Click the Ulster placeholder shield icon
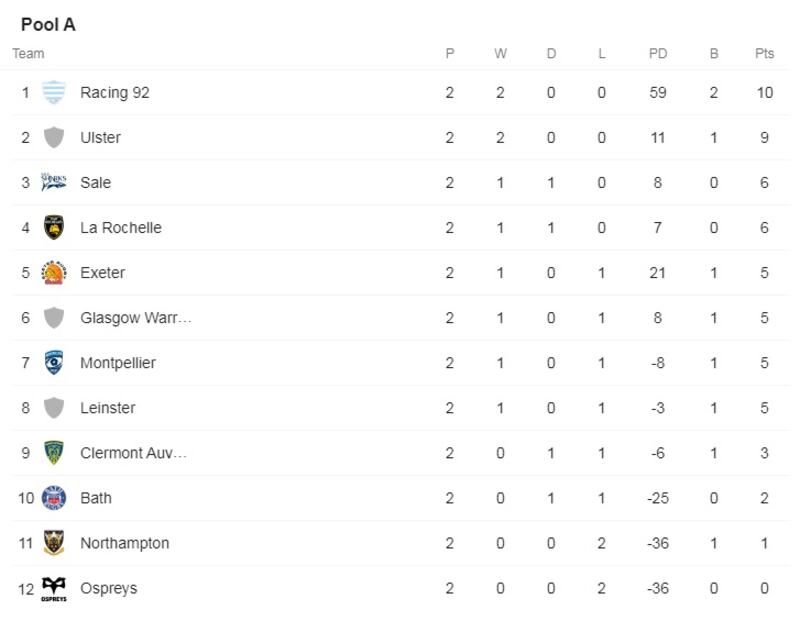 pyautogui.click(x=54, y=138)
